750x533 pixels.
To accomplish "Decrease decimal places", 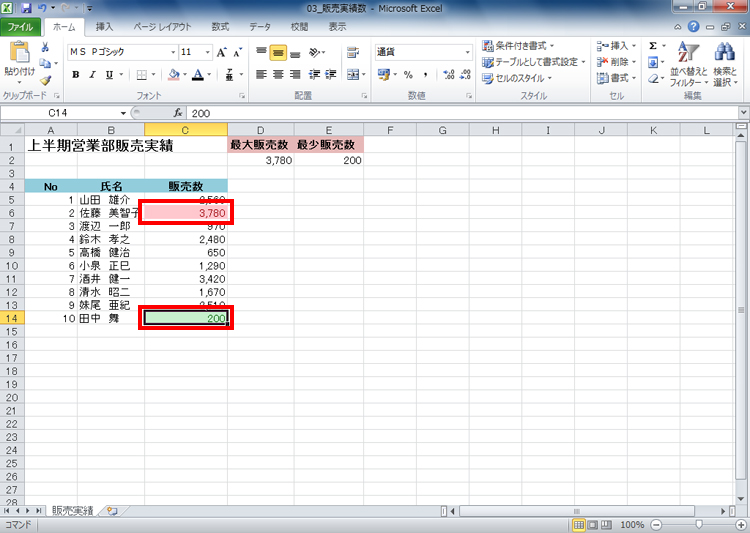I will [x=465, y=74].
